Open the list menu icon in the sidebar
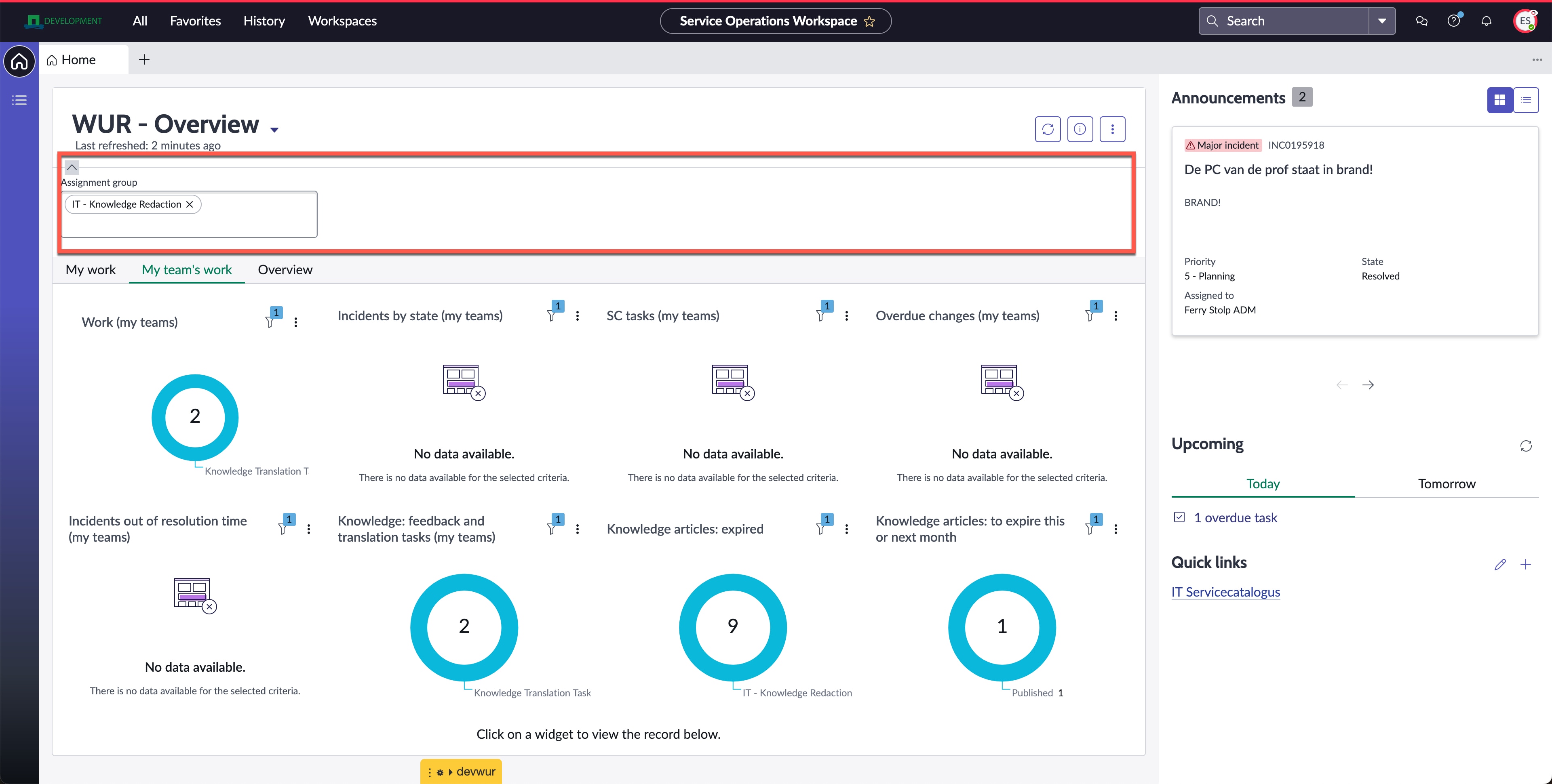1552x784 pixels. [x=19, y=100]
